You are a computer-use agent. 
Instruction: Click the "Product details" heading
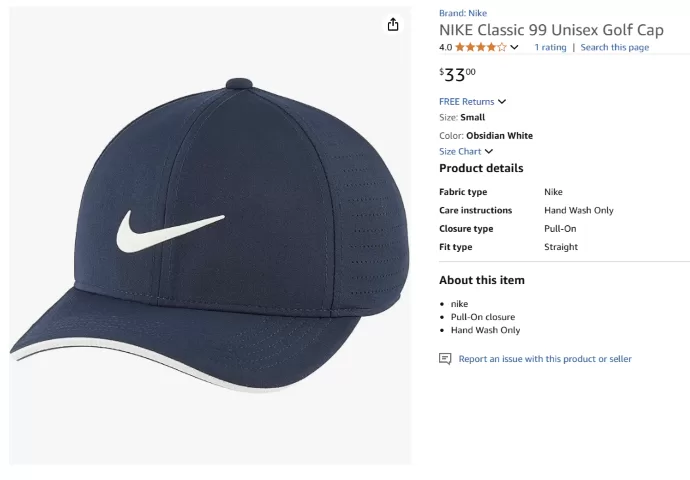tap(481, 168)
